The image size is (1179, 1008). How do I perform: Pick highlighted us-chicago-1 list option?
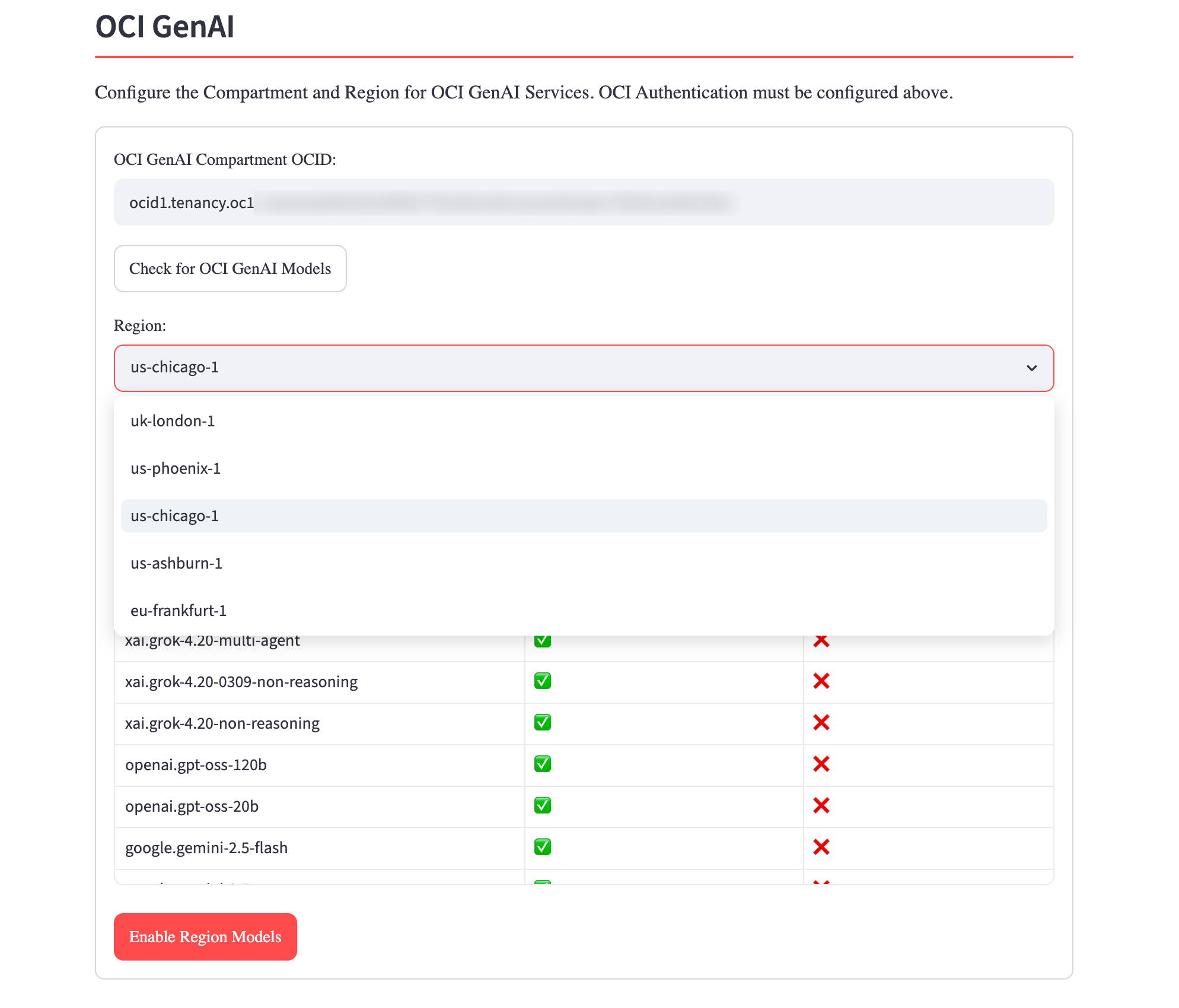584,516
